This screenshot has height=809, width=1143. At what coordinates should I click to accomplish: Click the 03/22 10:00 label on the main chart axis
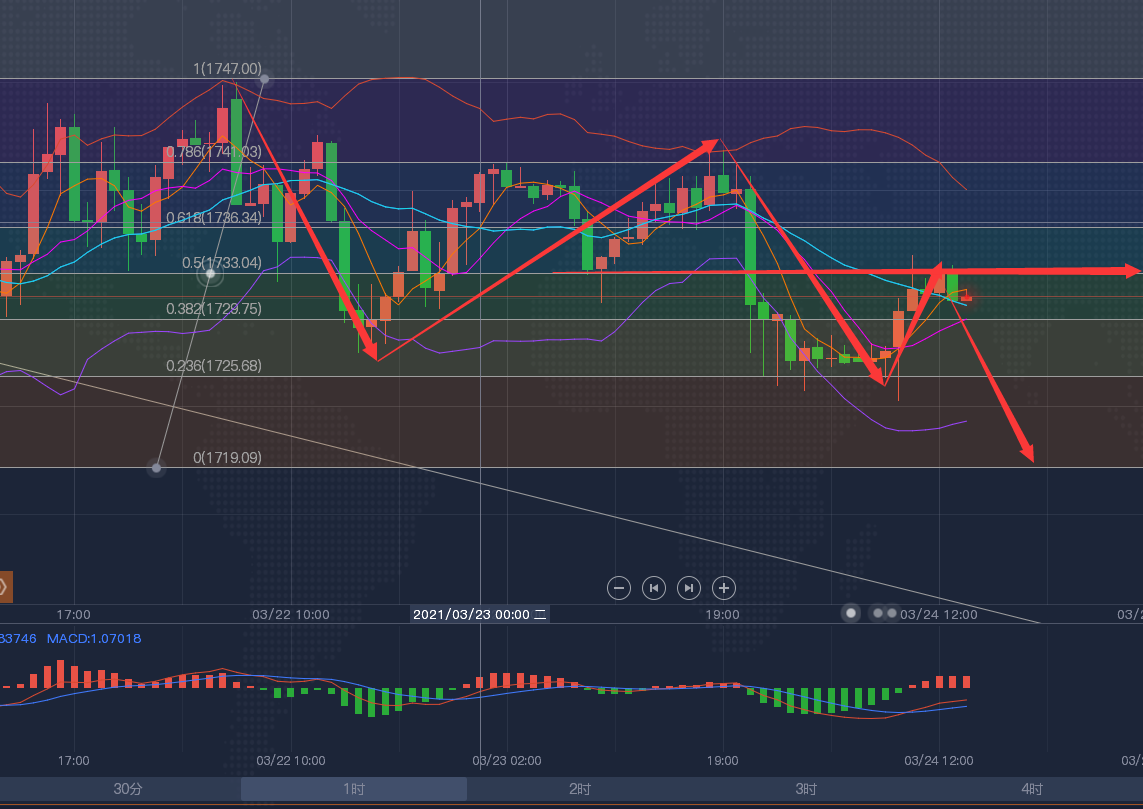(291, 614)
